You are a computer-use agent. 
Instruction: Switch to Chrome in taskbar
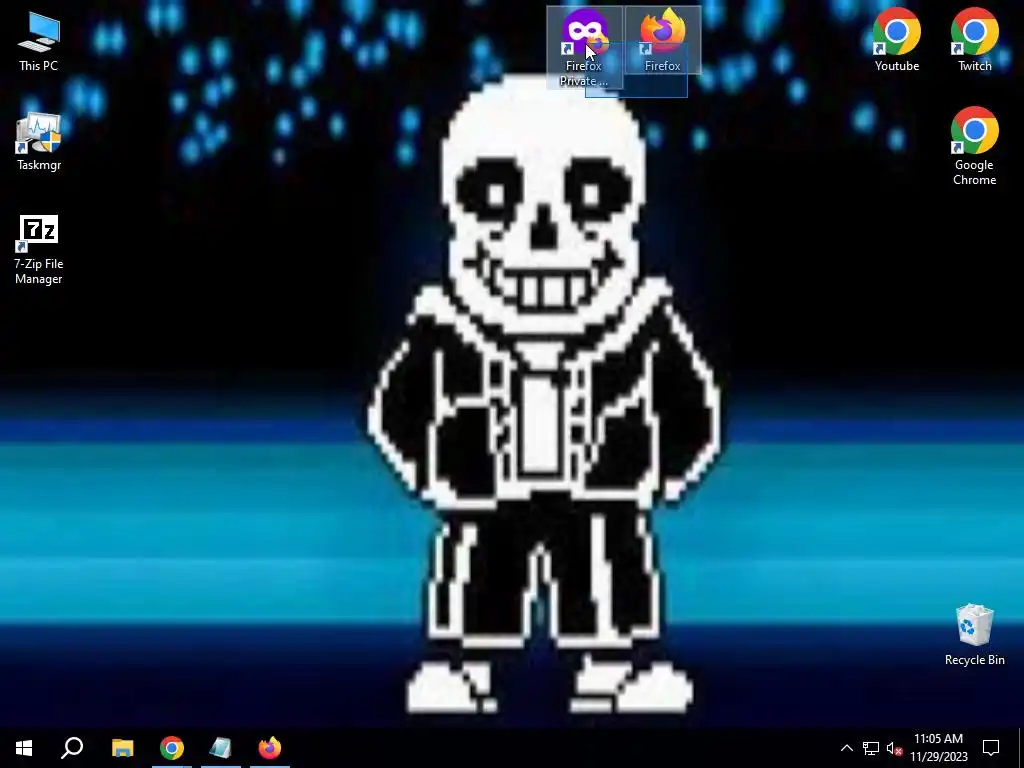172,748
